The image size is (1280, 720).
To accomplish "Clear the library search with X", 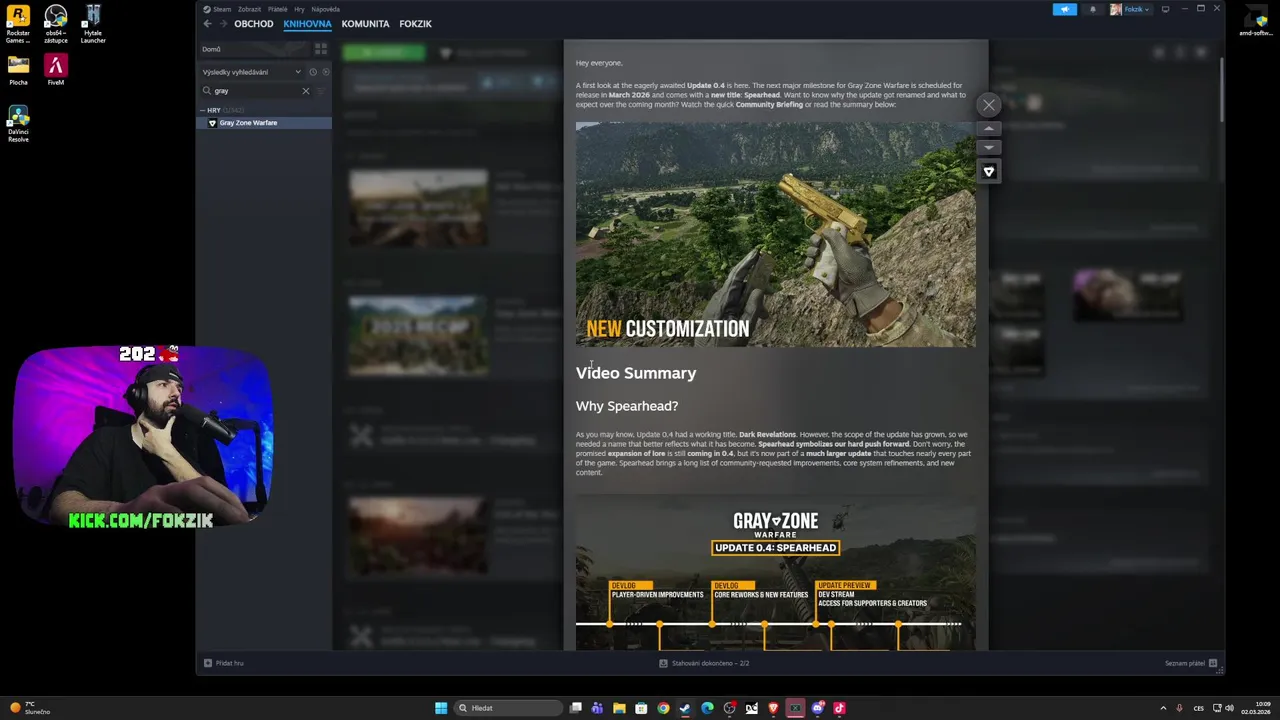I will pyautogui.click(x=306, y=91).
